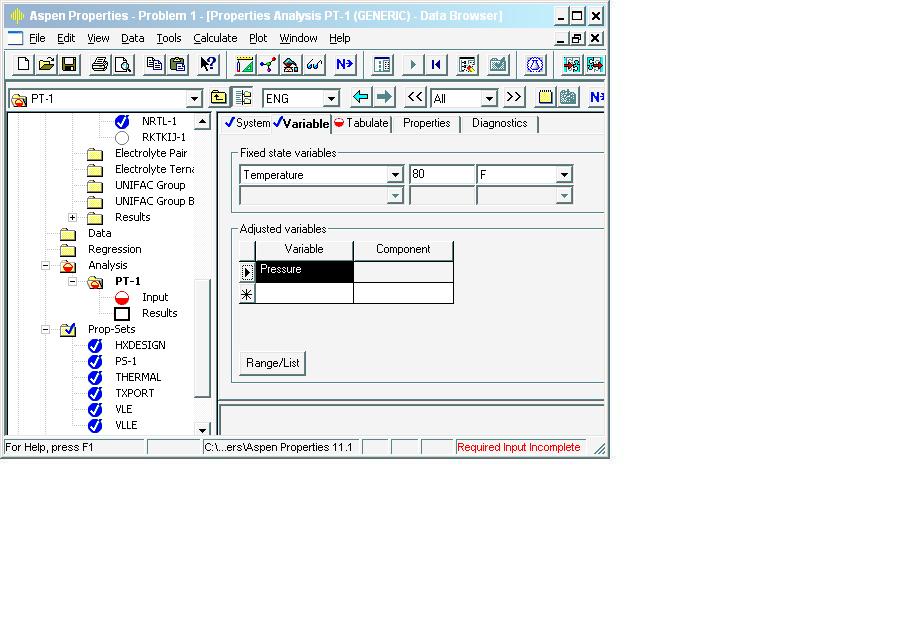Click the first red-arrow link icon in toolbar
924x634 pixels.
click(x=572, y=64)
